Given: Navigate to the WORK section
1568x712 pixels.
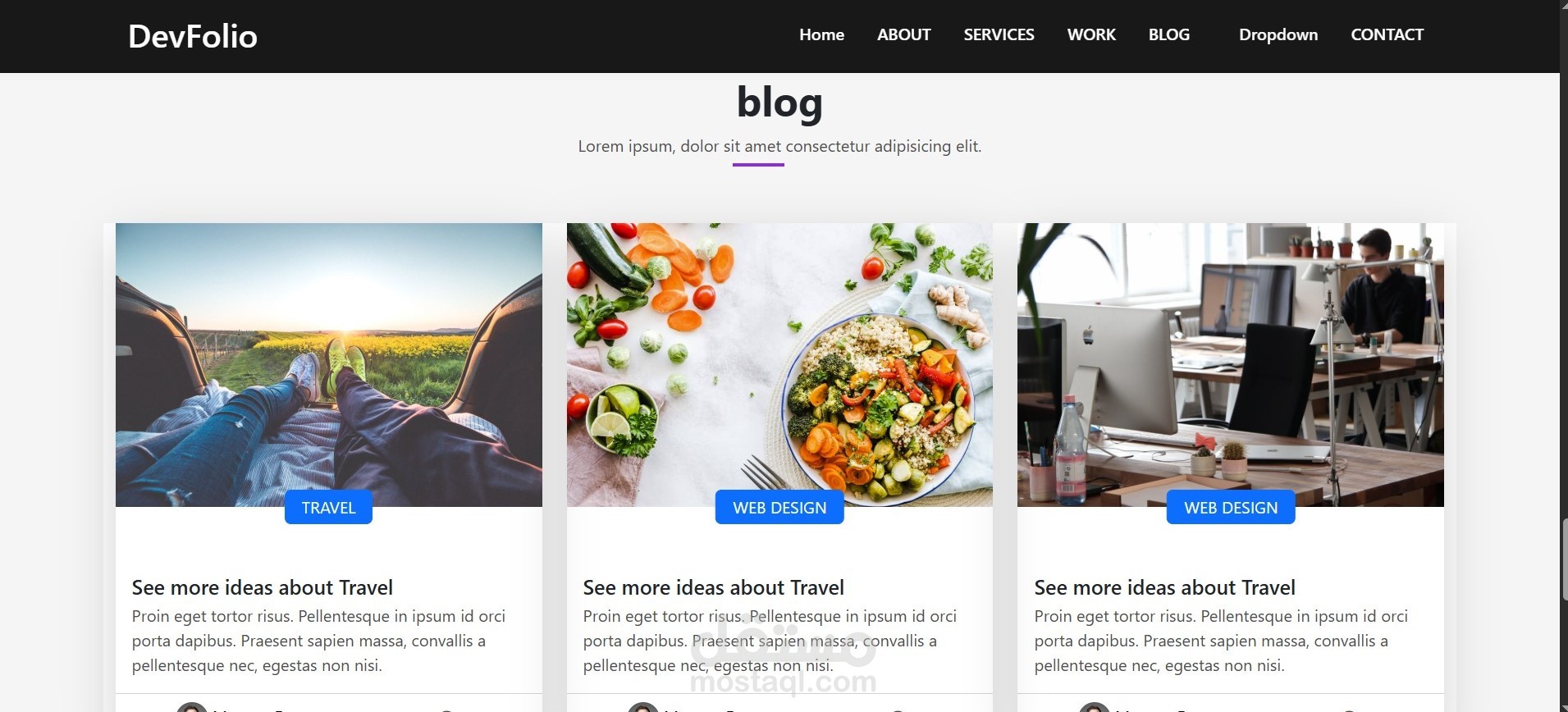Looking at the screenshot, I should [x=1091, y=34].
